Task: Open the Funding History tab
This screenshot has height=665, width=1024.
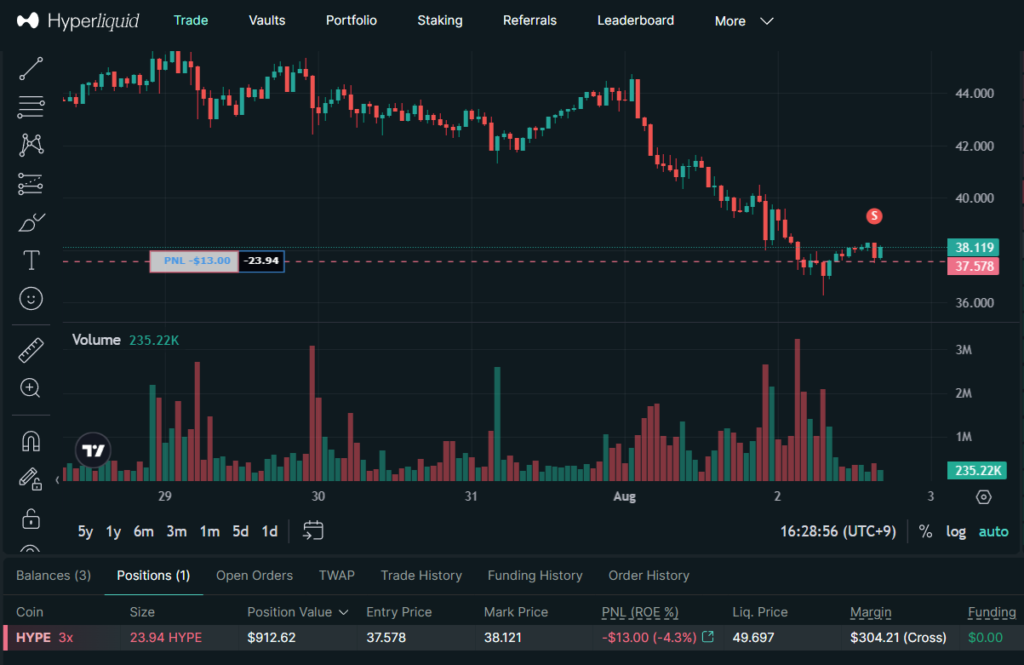Action: 535,576
